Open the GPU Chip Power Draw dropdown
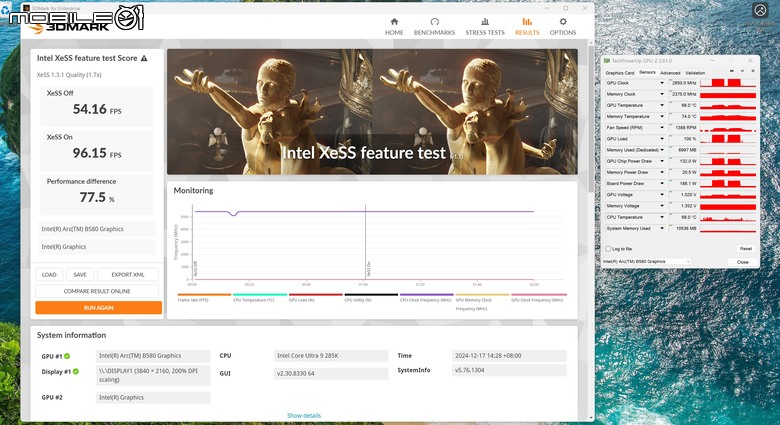 click(x=662, y=161)
